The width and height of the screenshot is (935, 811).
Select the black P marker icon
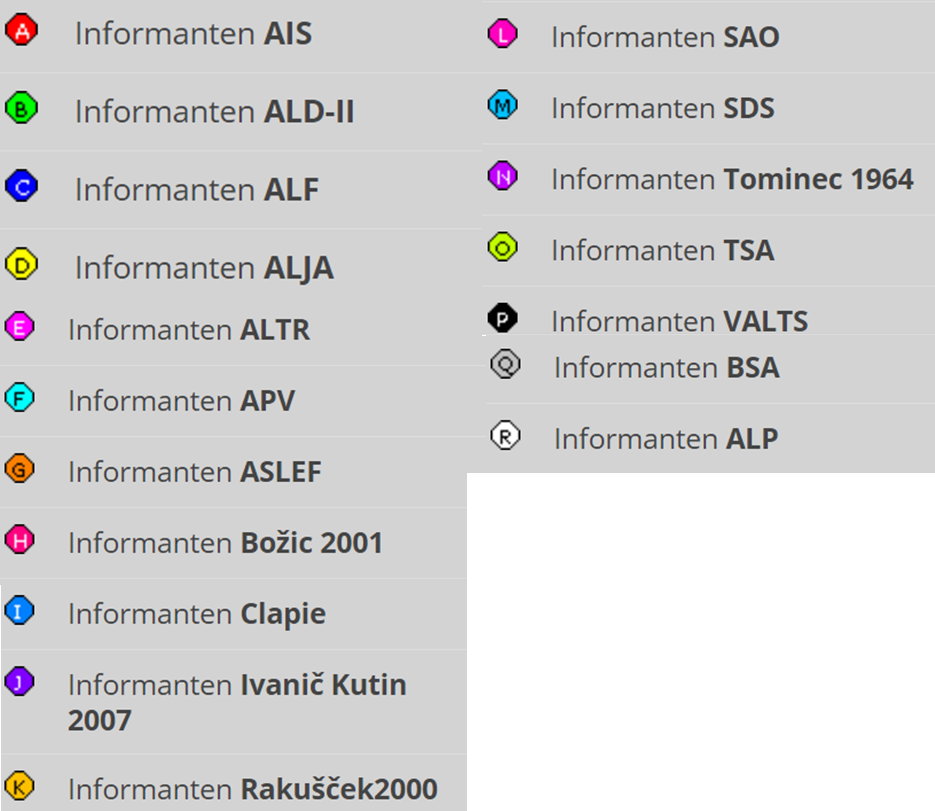click(x=503, y=319)
